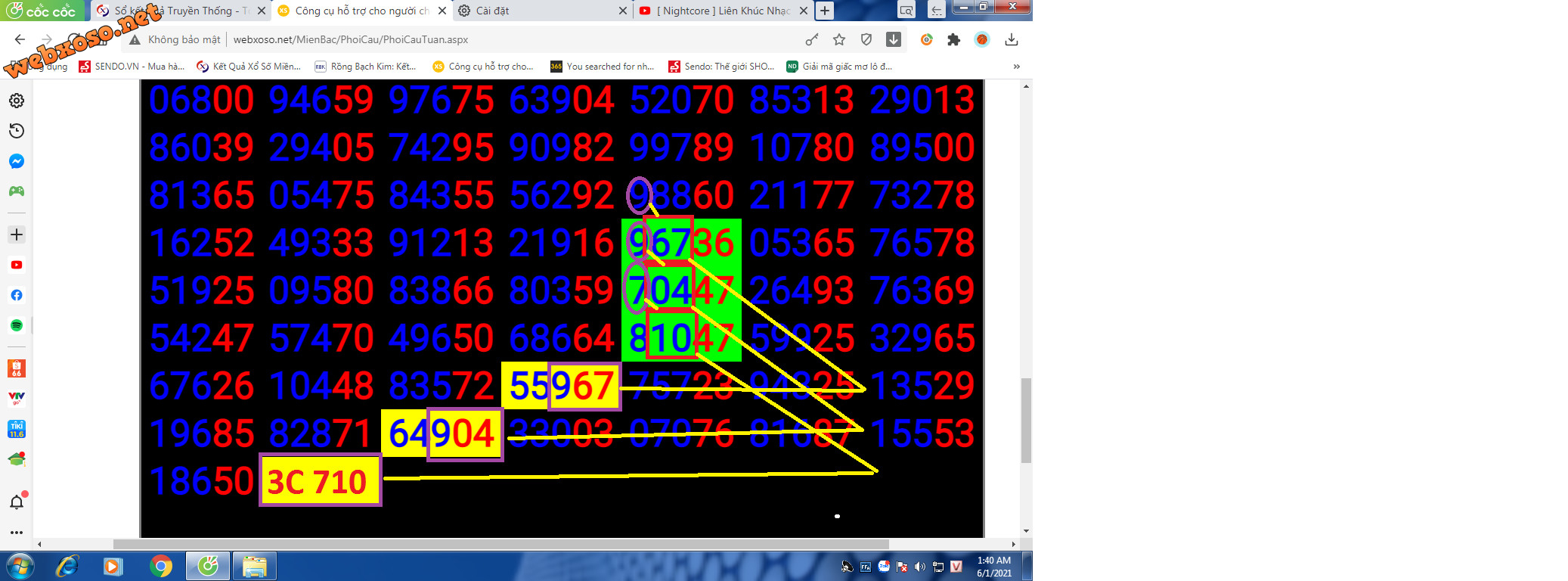Open Rồng Bạch Kim bookmark

point(366,67)
